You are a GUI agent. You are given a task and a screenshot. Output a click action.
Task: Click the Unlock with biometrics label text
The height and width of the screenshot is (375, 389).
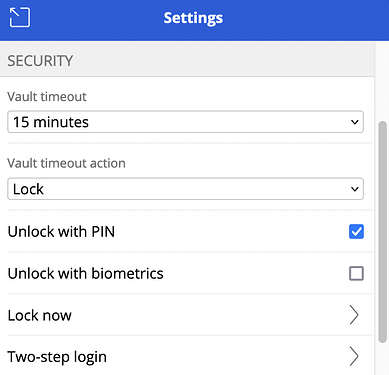tap(86, 274)
